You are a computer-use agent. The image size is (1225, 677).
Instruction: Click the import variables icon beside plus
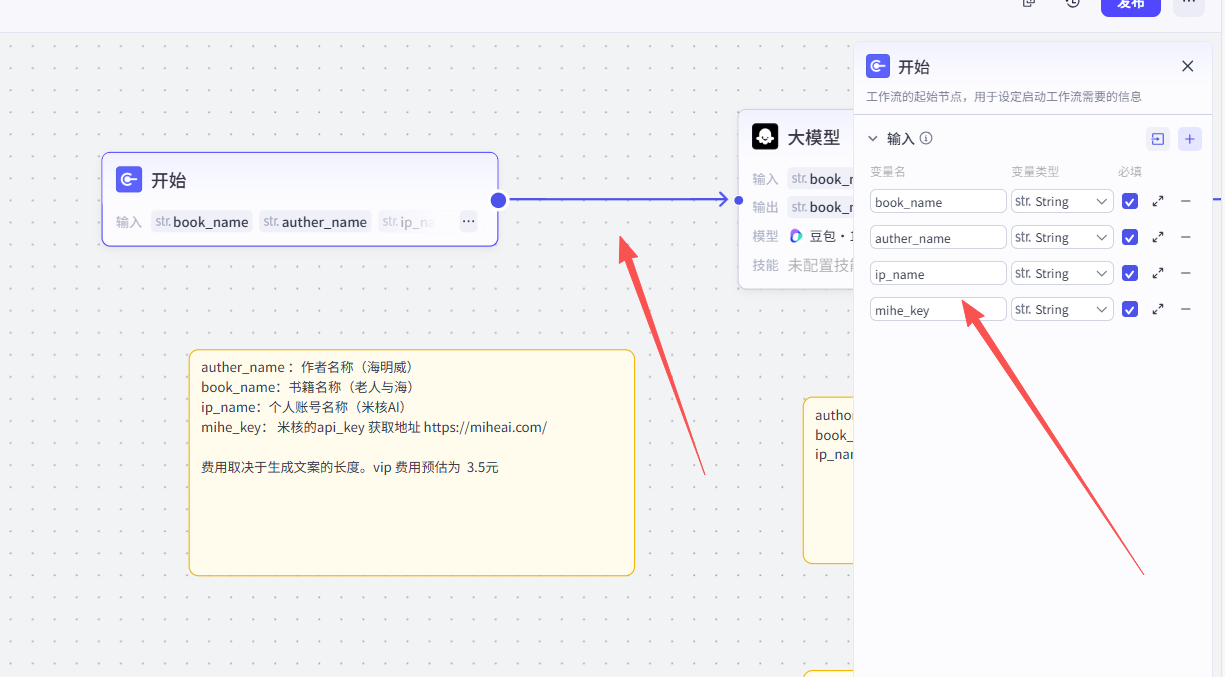tap(1157, 139)
